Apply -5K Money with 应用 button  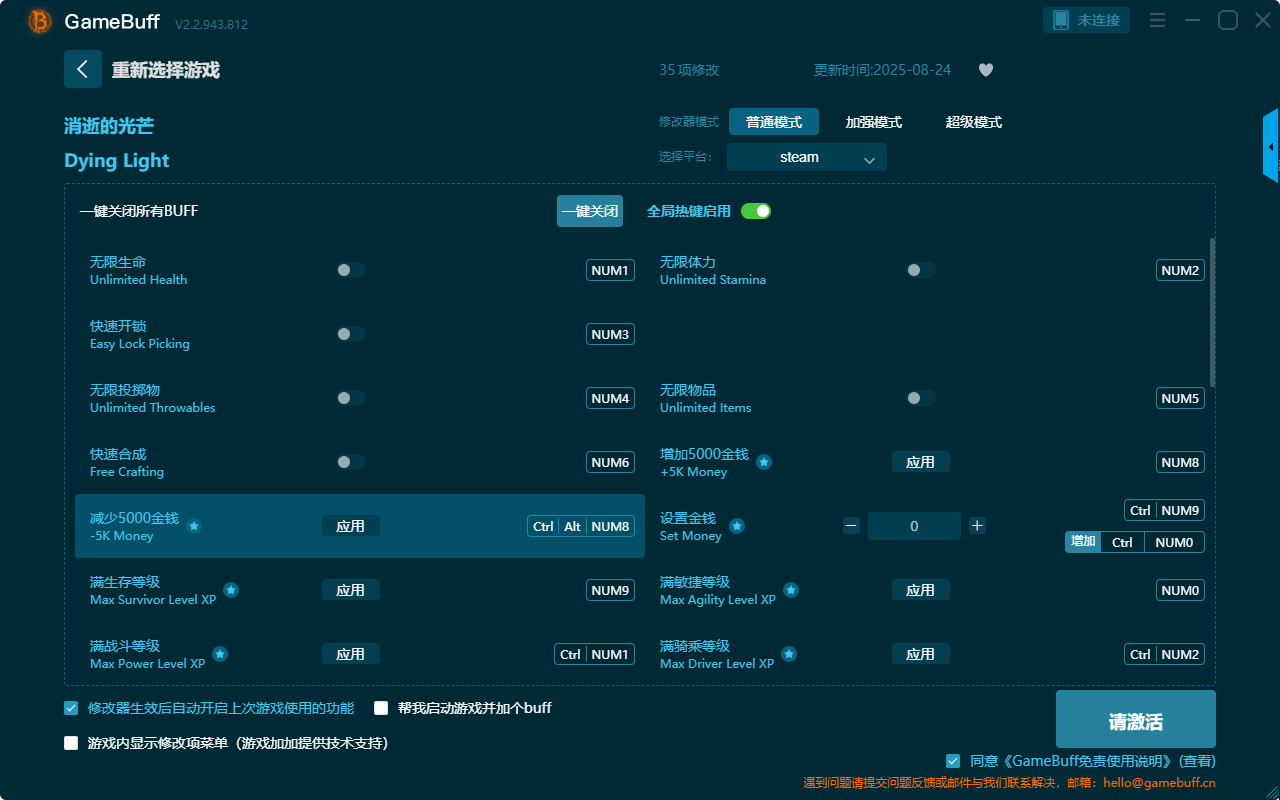[x=351, y=526]
